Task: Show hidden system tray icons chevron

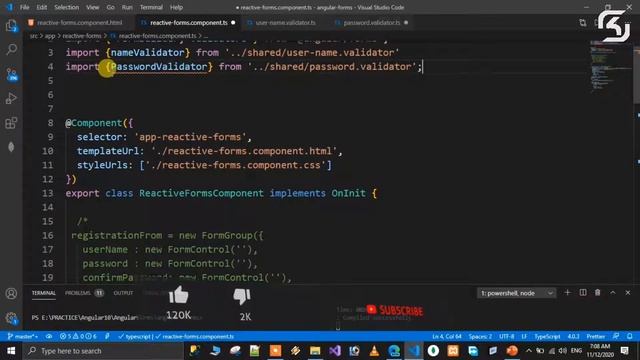Action: pyautogui.click(x=529, y=351)
